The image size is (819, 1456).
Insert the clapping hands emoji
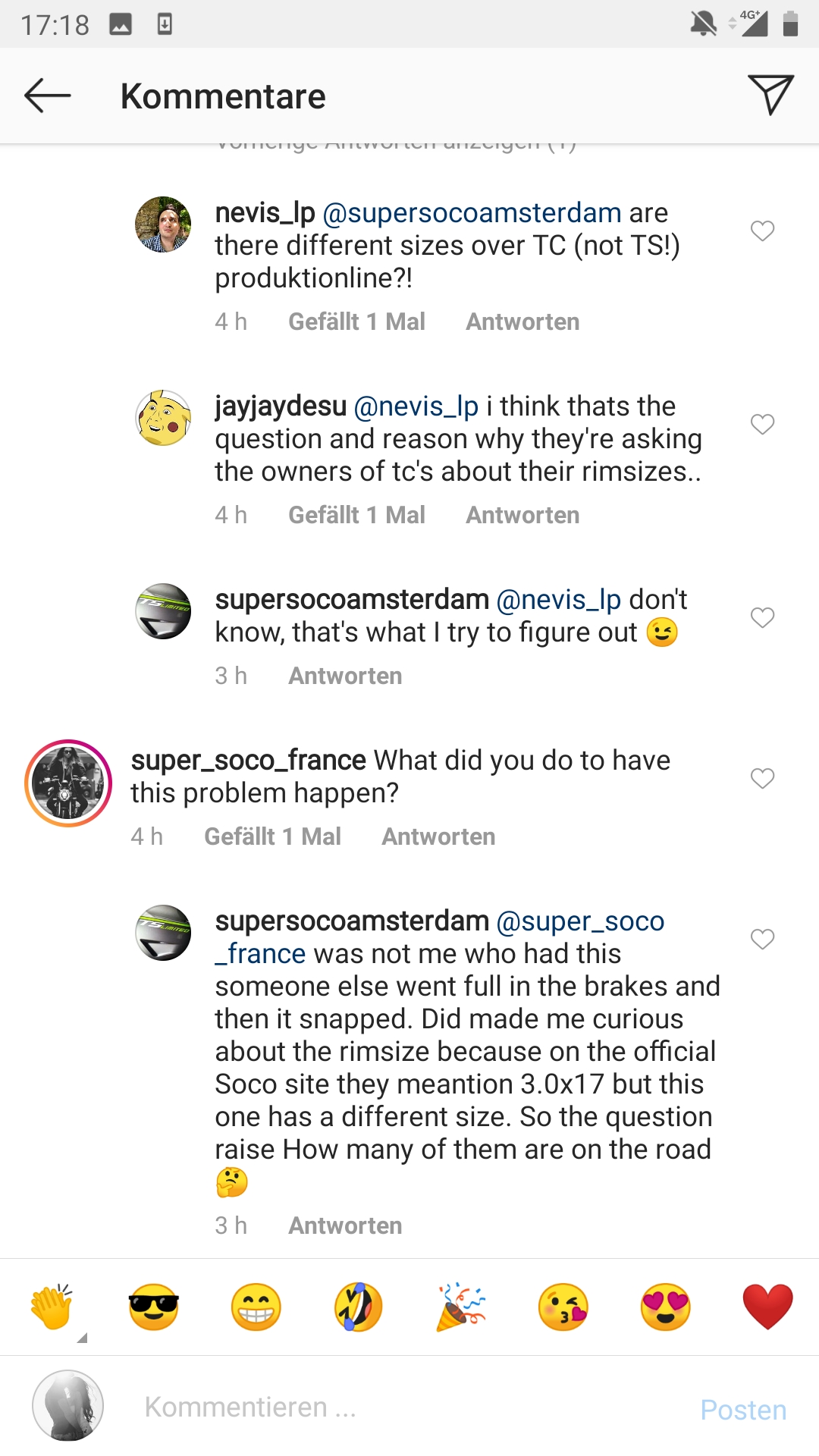click(52, 1307)
